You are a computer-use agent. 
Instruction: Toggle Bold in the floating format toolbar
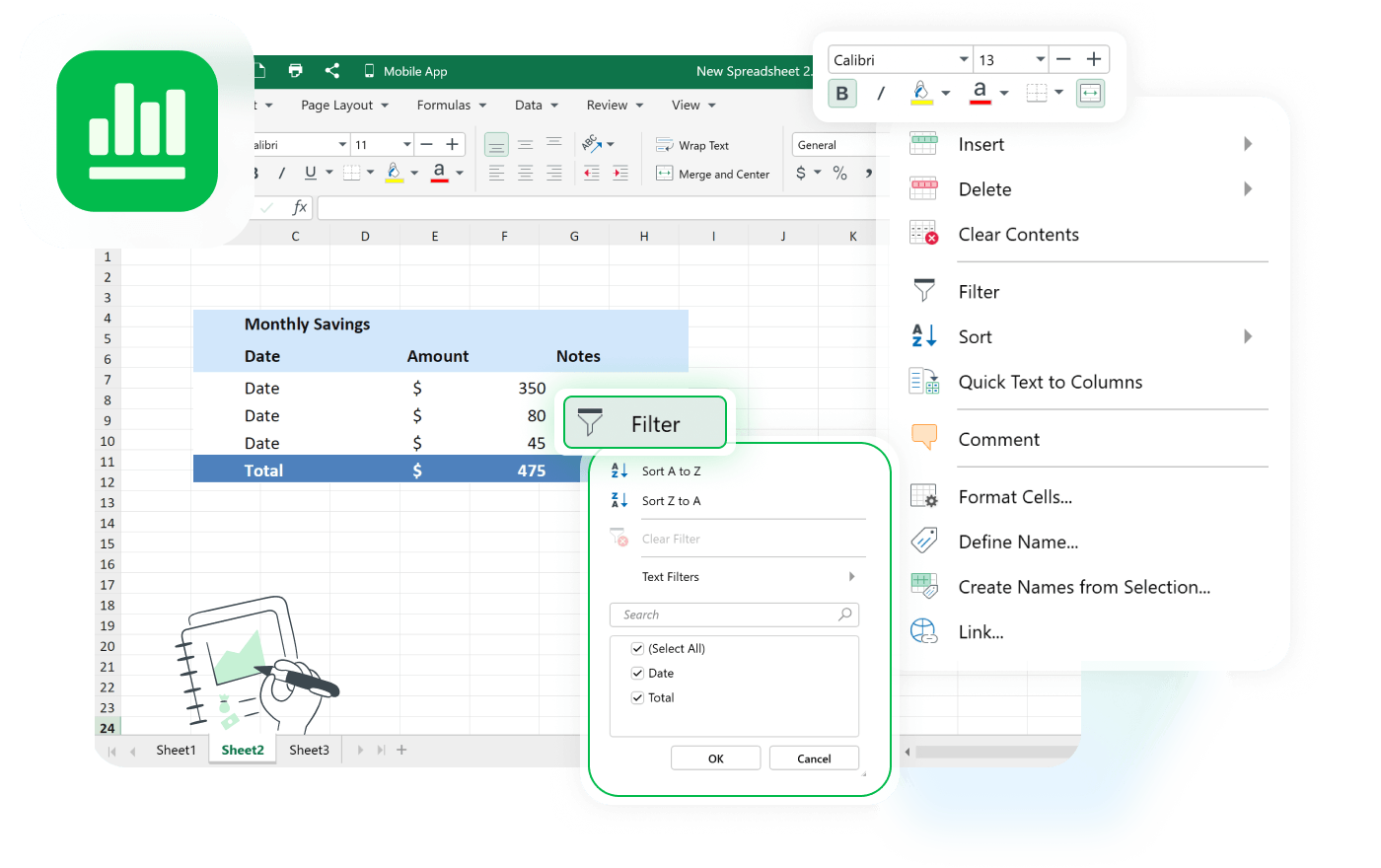(x=841, y=94)
